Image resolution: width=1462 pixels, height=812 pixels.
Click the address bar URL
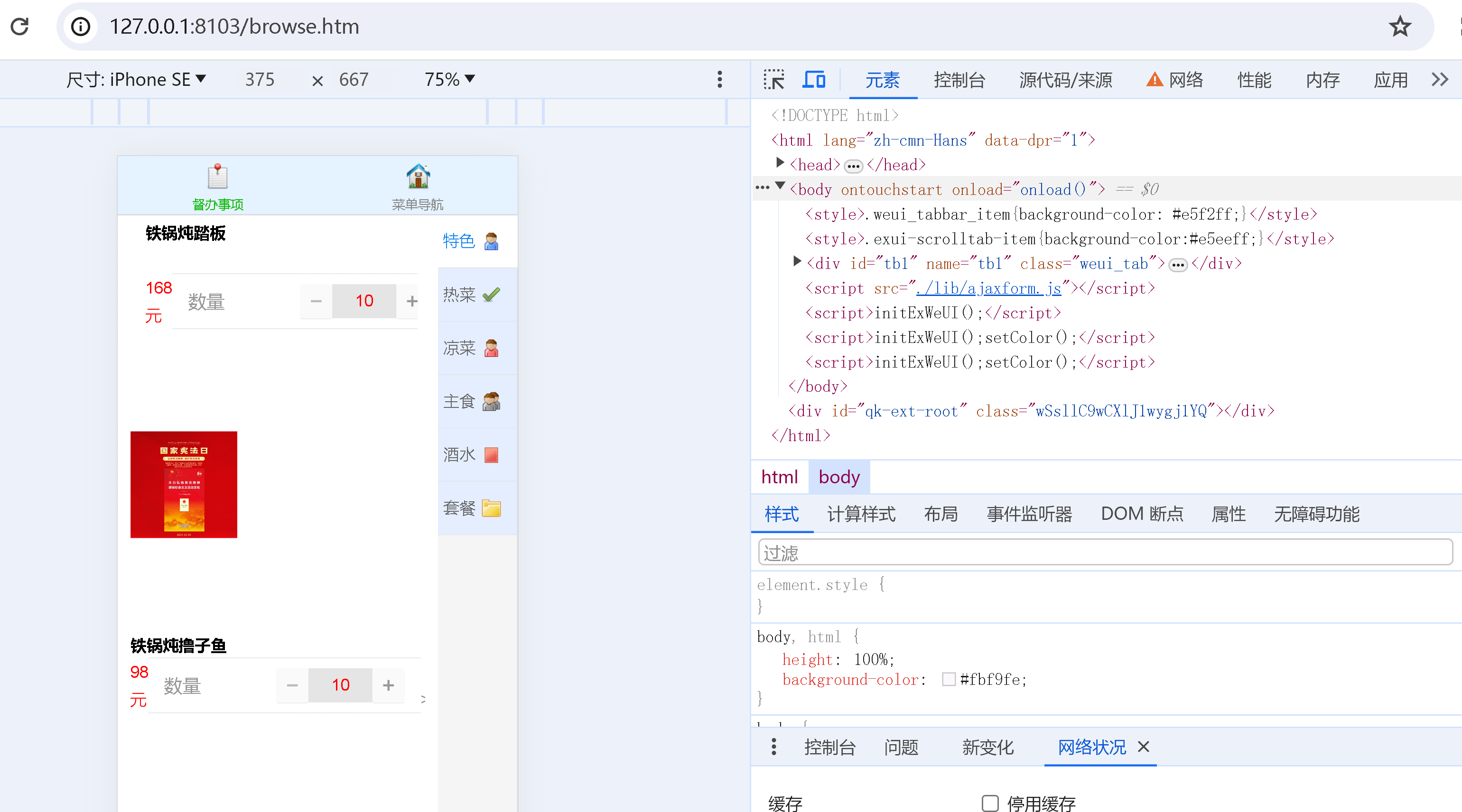click(x=234, y=26)
